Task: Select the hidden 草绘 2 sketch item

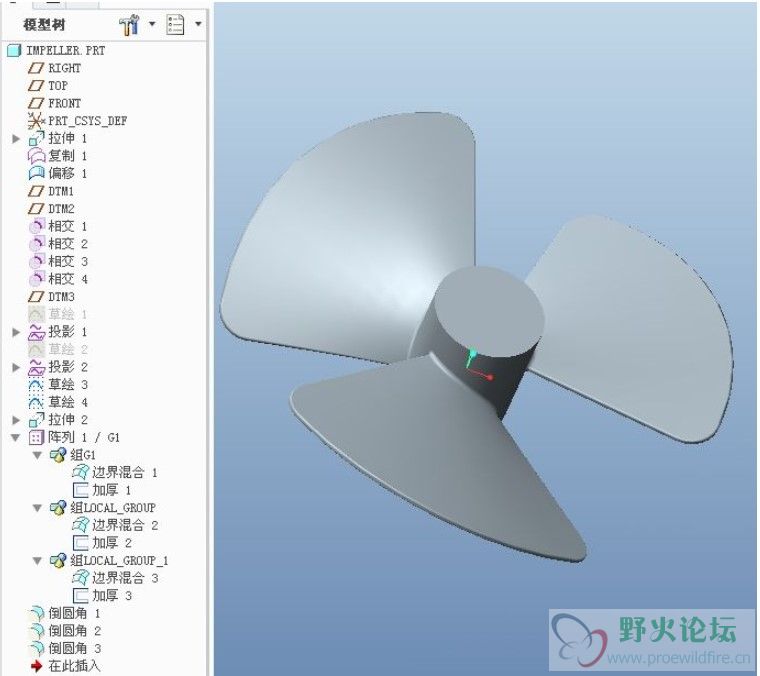Action: (58, 349)
